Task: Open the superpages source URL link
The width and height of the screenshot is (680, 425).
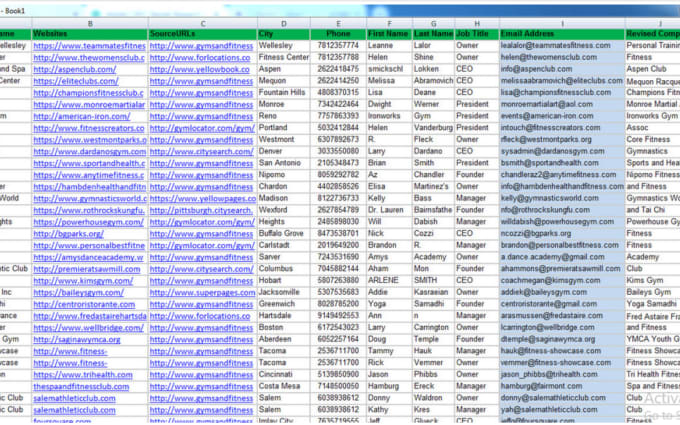Action: pyautogui.click(x=203, y=292)
